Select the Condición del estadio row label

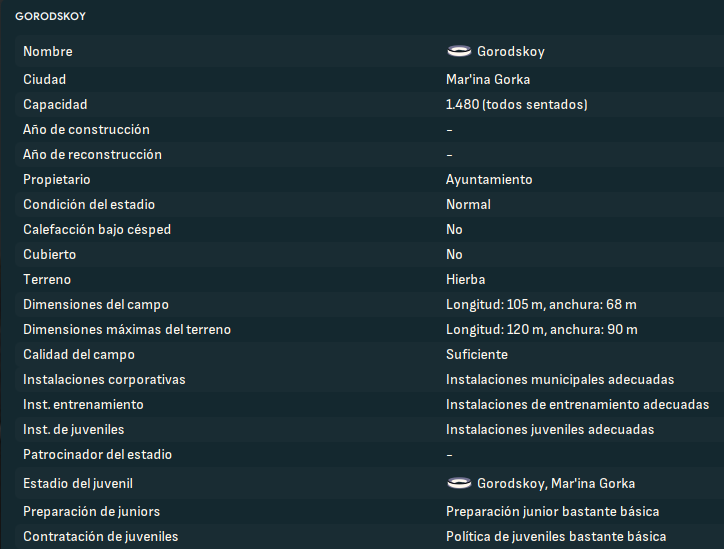[89, 205]
